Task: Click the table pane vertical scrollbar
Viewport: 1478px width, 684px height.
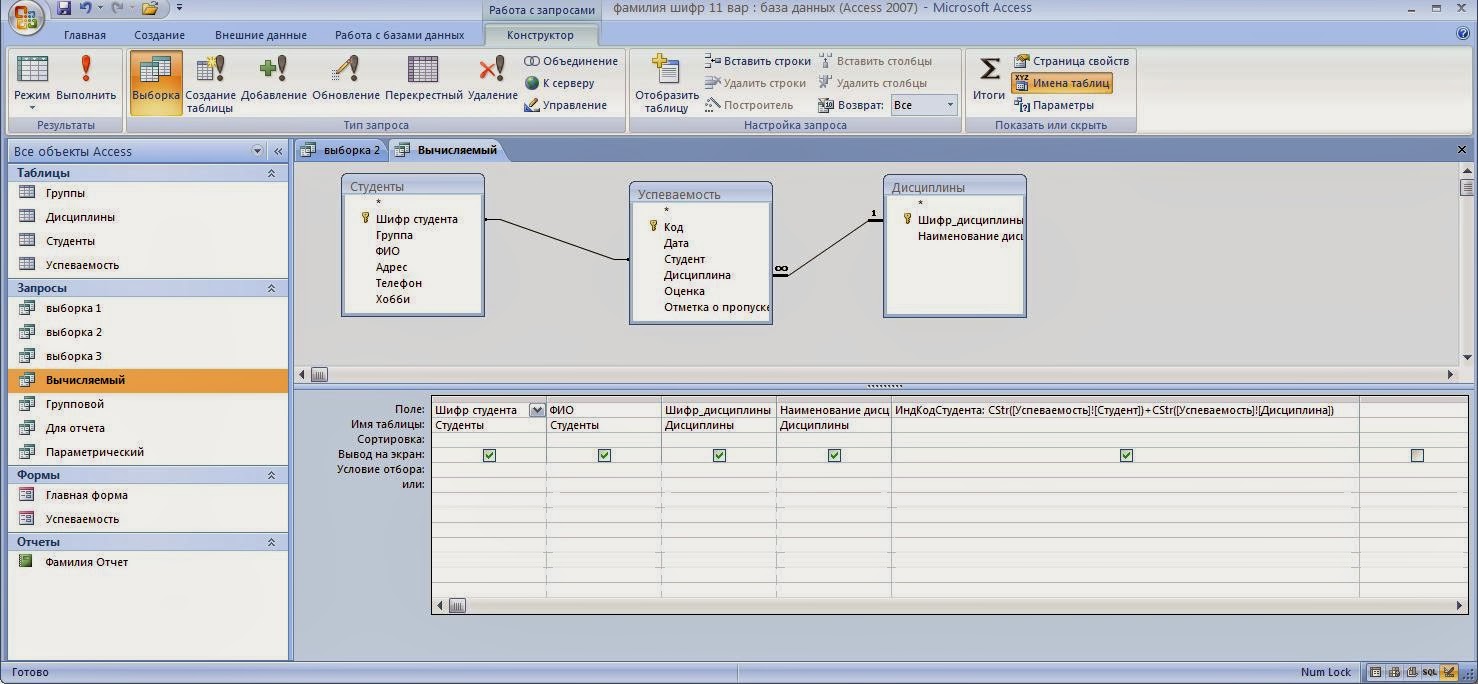Action: [1467, 264]
